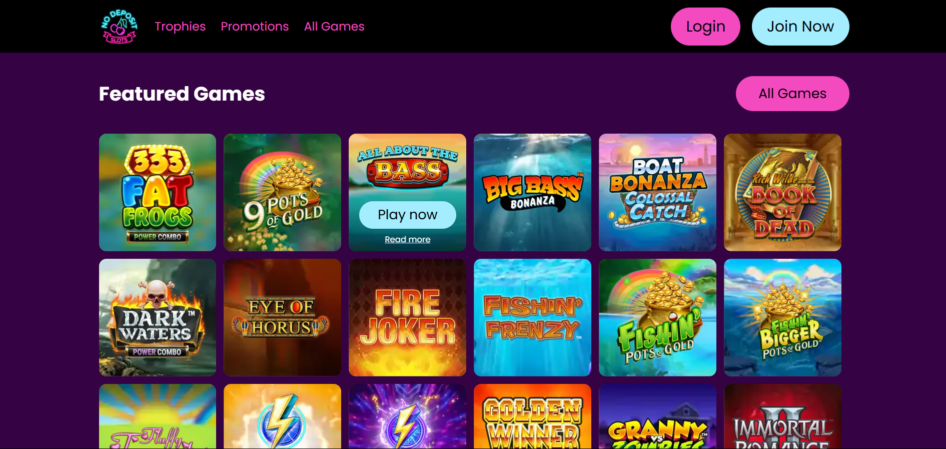Click the No Deposit Slots logo
This screenshot has width=946, height=449.
(x=119, y=27)
